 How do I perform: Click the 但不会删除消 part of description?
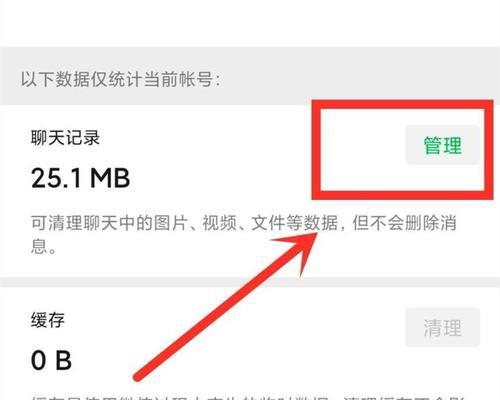click(x=404, y=223)
